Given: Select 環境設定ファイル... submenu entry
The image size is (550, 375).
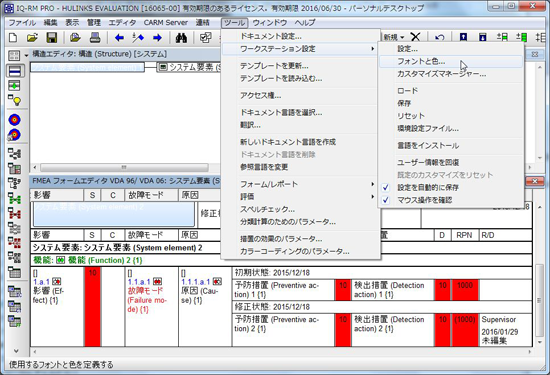Looking at the screenshot, I should pos(451,129).
